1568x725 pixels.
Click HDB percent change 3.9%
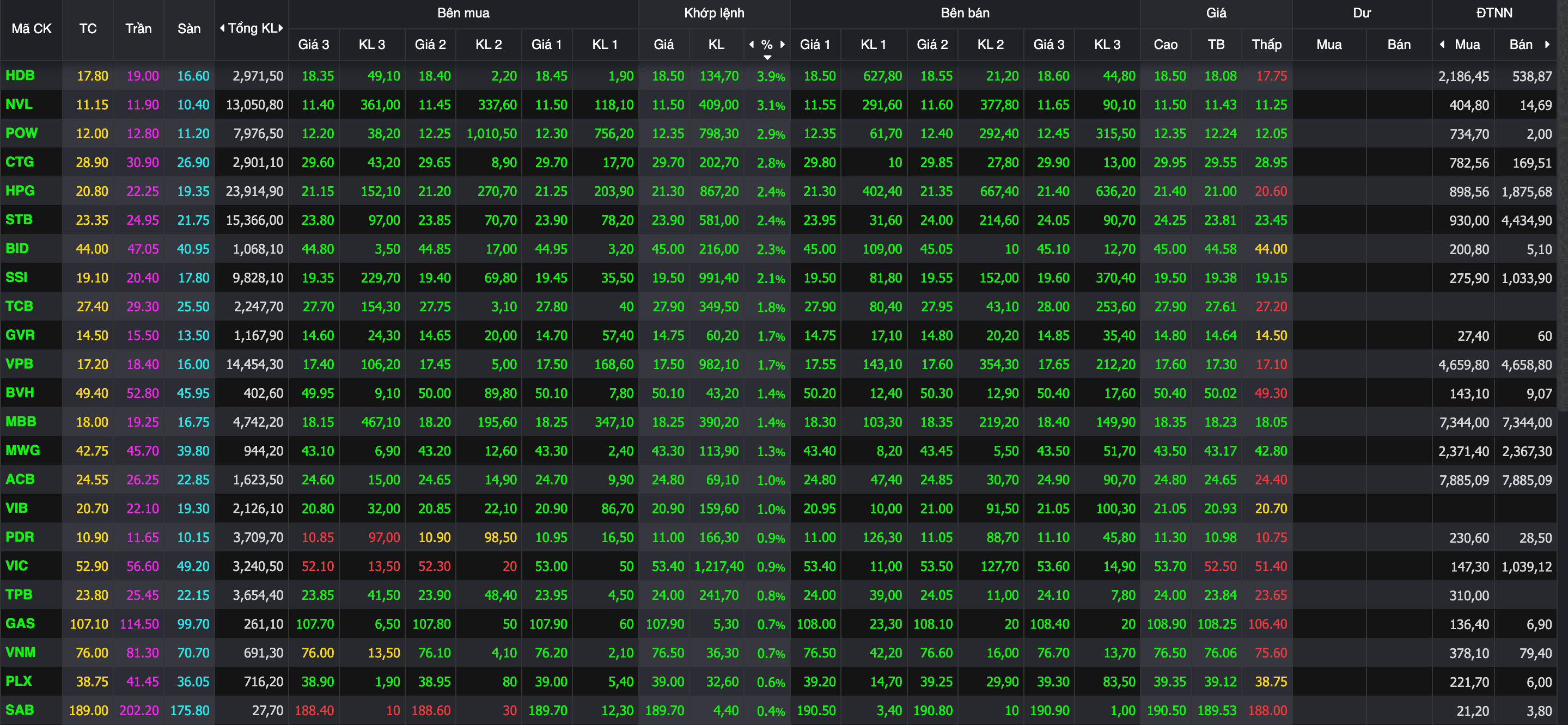771,77
